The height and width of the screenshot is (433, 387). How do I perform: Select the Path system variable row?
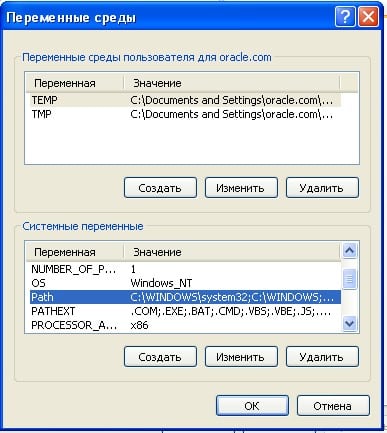click(185, 297)
